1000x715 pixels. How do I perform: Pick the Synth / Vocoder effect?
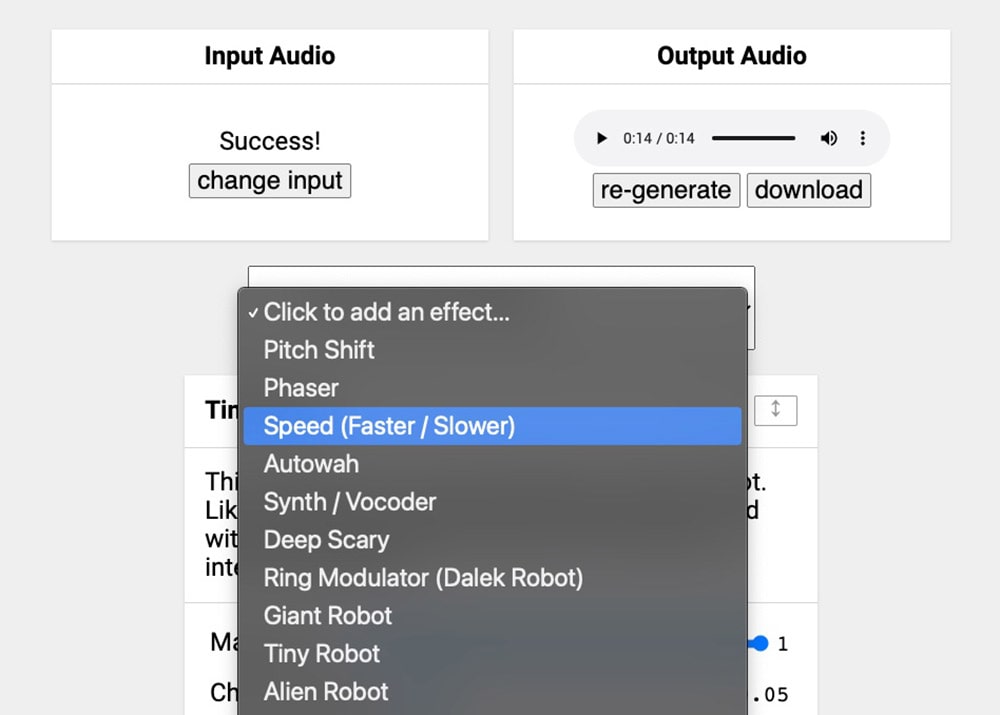pos(349,502)
